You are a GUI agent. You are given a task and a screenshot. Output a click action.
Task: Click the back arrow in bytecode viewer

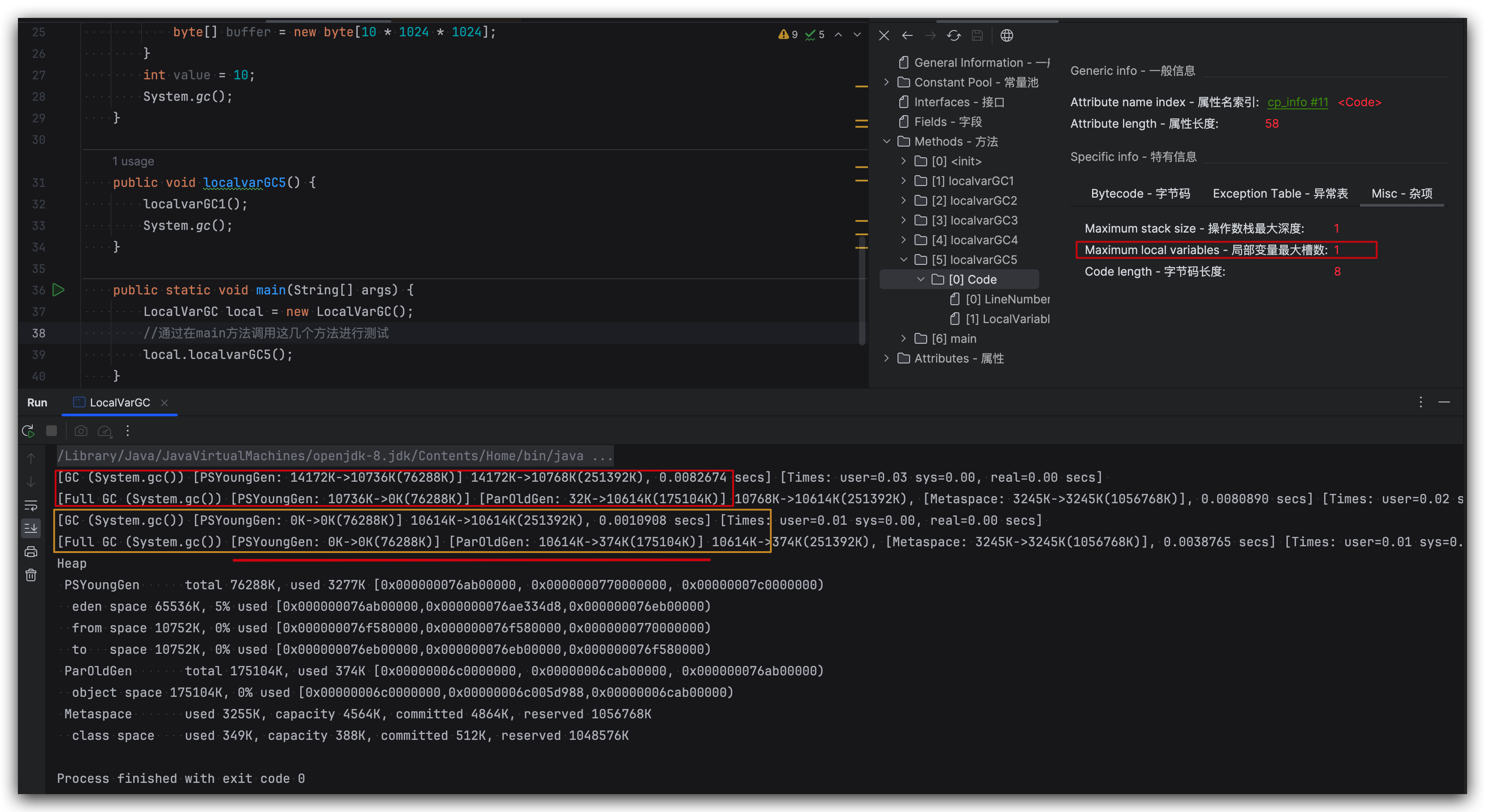coord(907,36)
